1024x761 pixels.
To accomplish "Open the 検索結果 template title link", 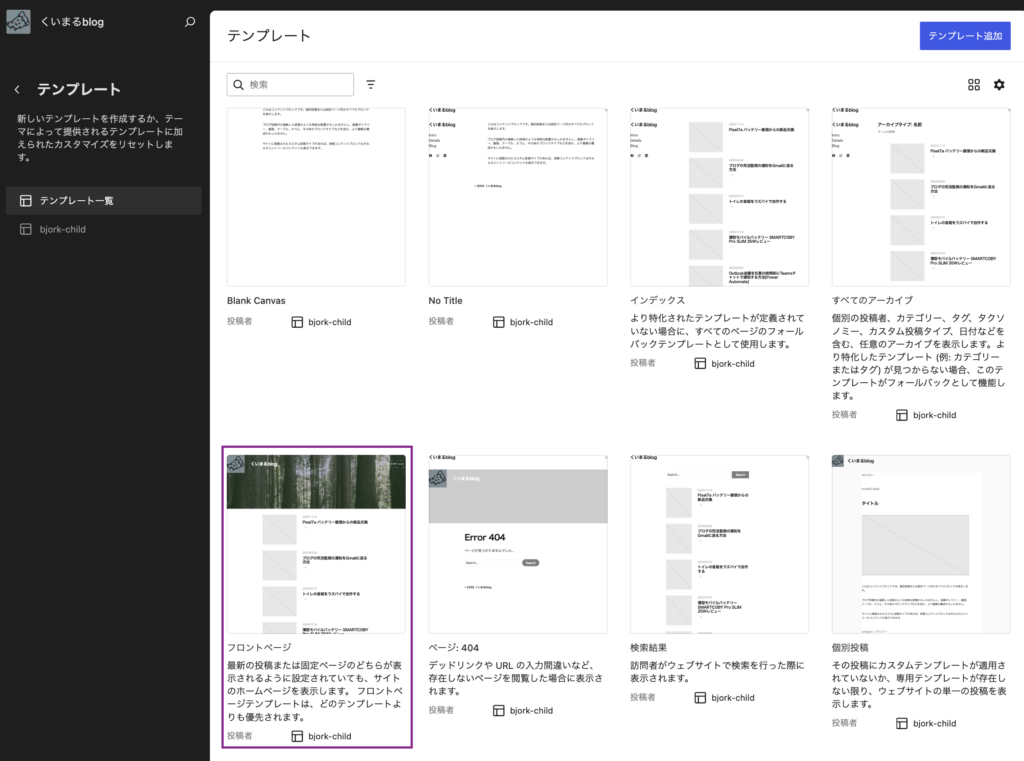I will (648, 647).
